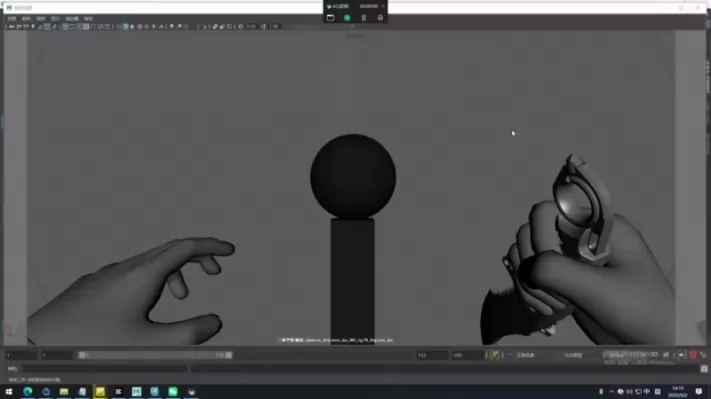Open Maya from the Windows taskbar

(x=136, y=392)
